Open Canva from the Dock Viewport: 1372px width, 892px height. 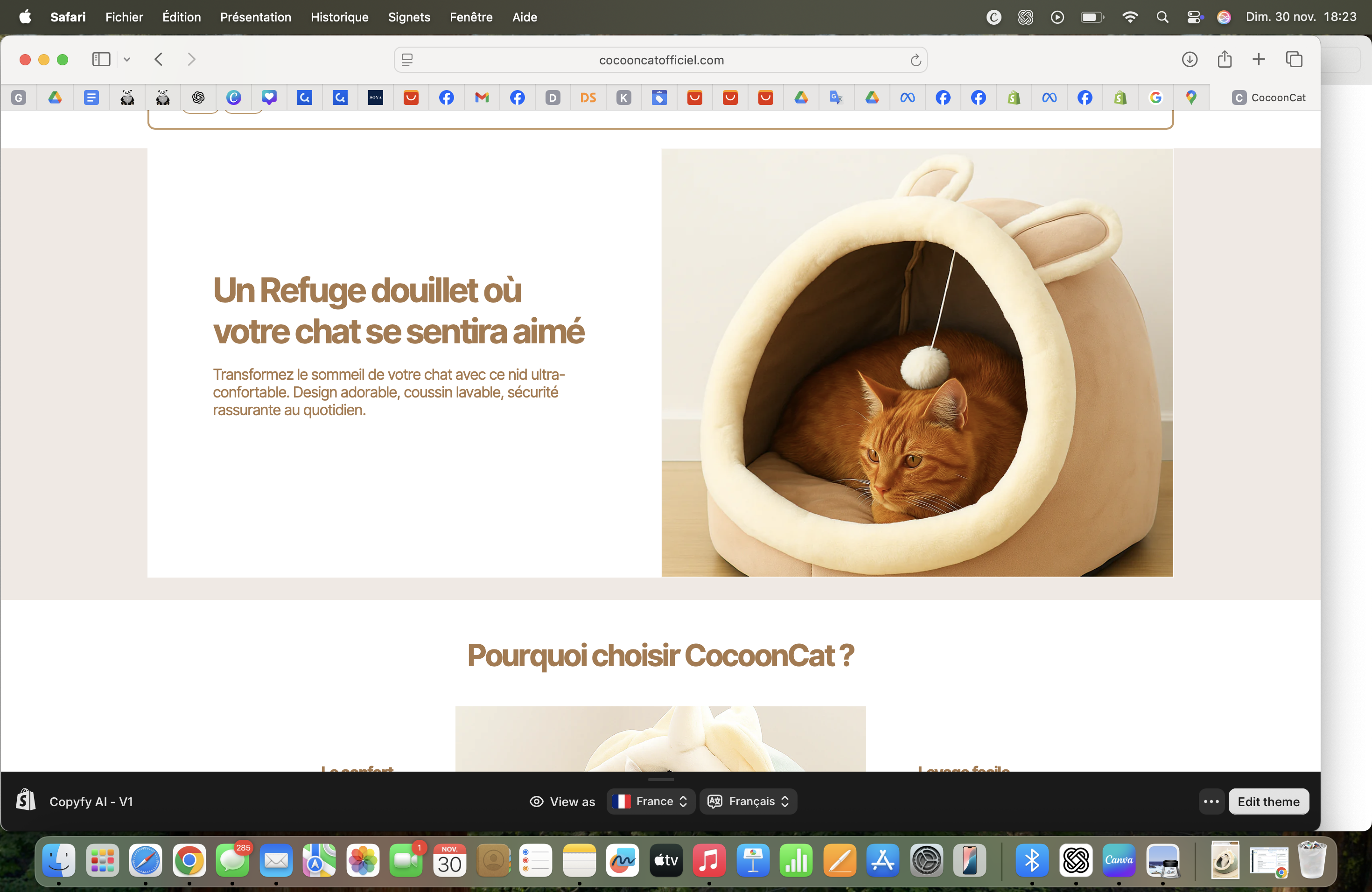tap(1119, 861)
